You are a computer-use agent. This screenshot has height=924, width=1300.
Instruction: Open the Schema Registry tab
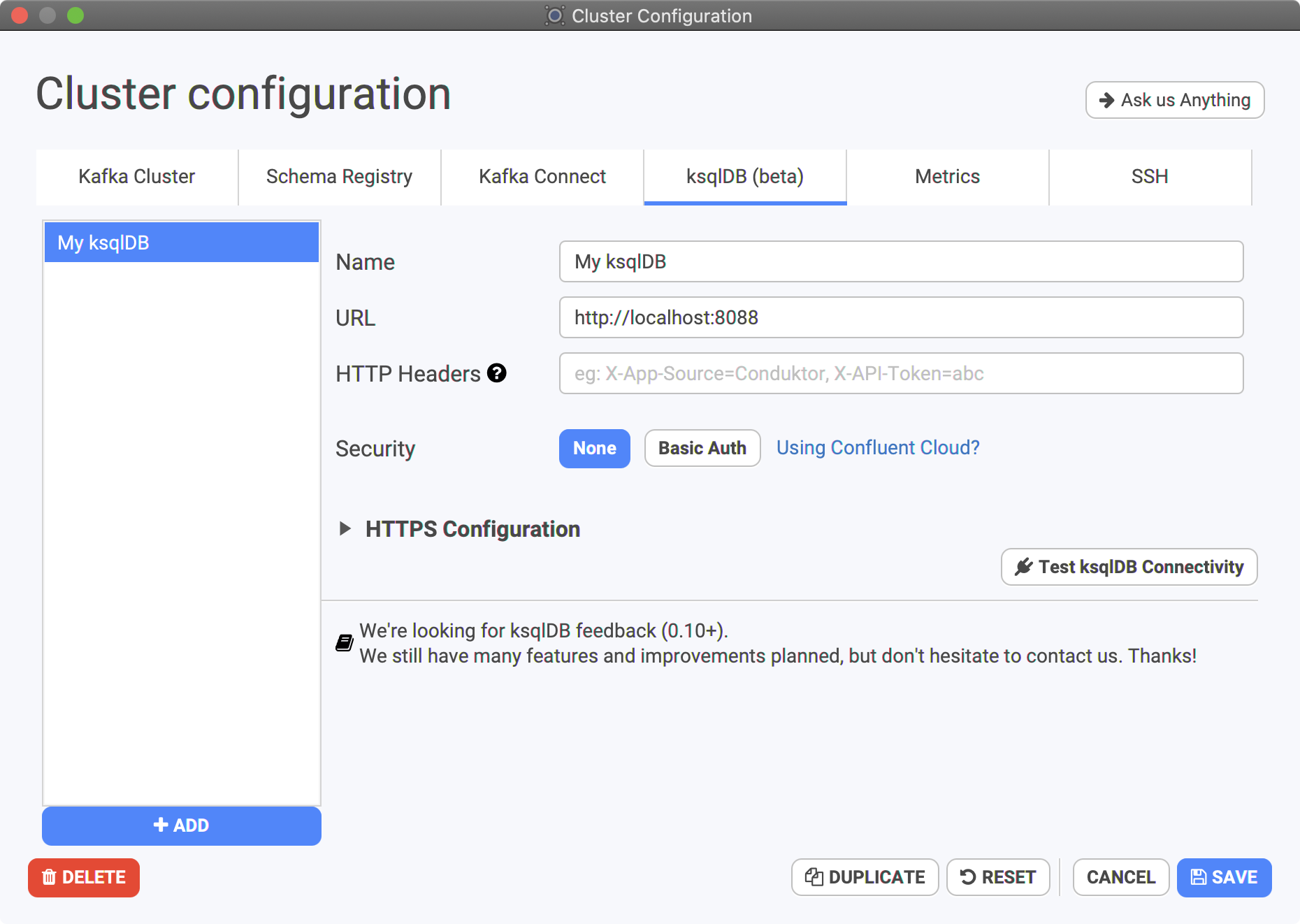click(340, 177)
